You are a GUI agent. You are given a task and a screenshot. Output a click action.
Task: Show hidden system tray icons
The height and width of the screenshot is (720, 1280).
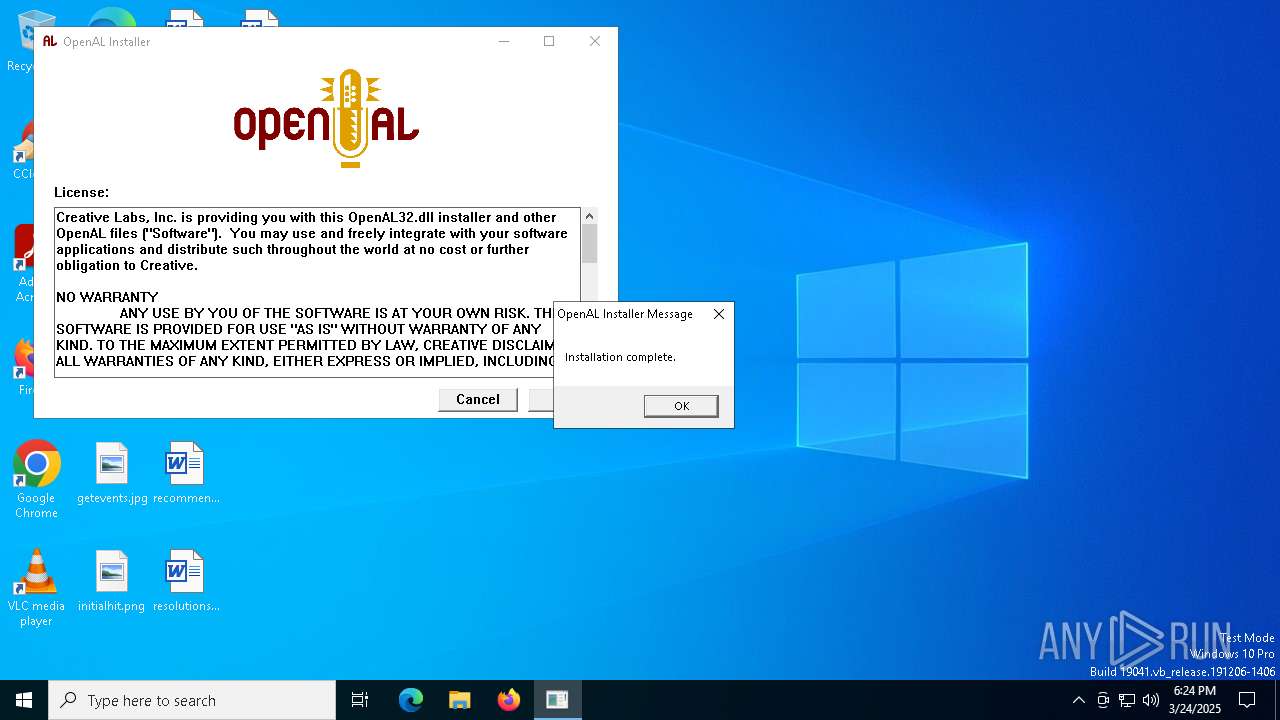[1078, 700]
